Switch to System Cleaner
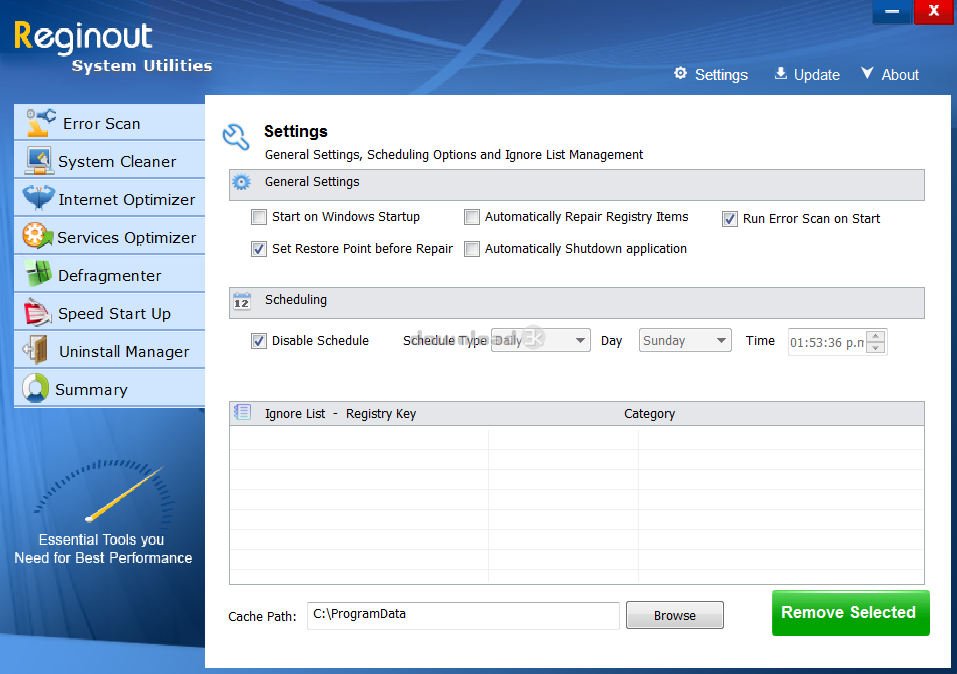Viewport: 957px width, 674px height. tap(109, 161)
